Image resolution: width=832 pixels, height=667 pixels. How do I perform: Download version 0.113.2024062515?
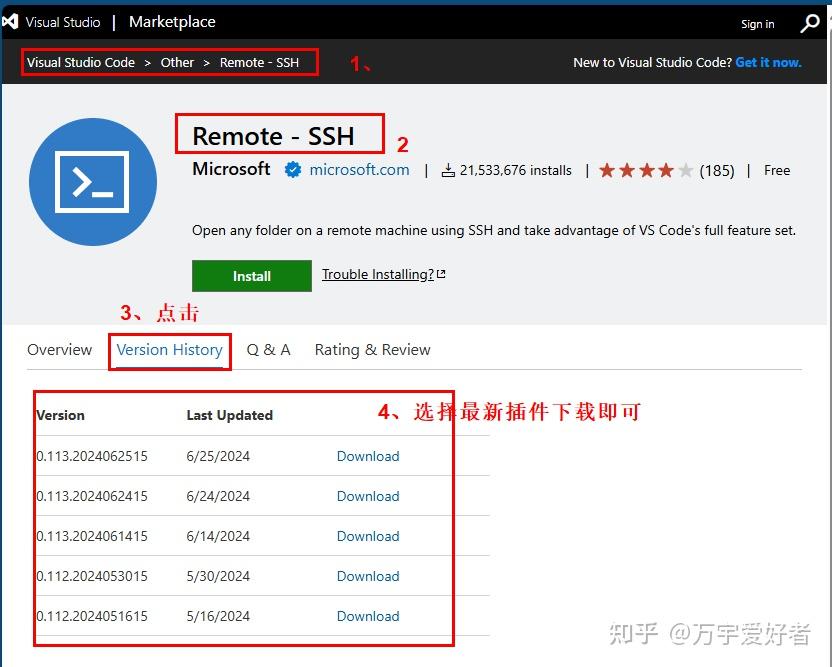pyautogui.click(x=368, y=456)
